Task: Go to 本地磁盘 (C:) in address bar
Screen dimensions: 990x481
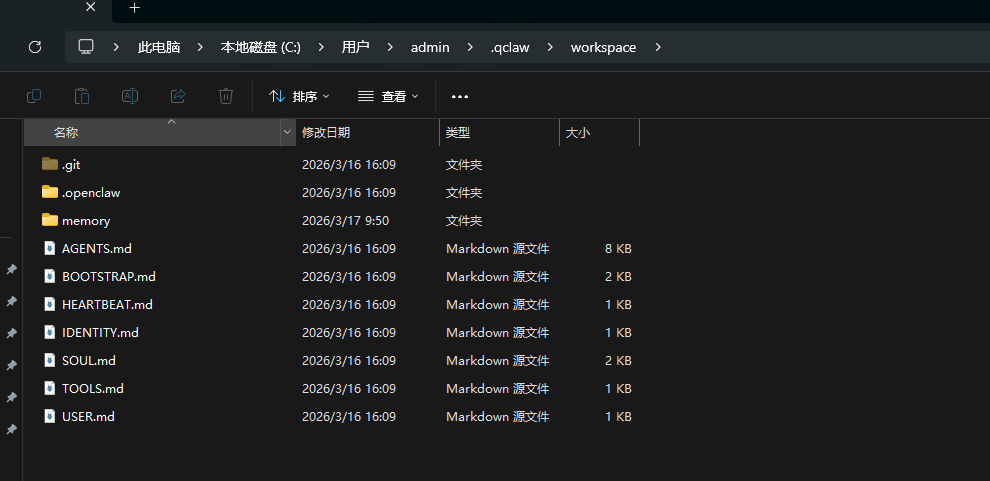Action: (261, 47)
